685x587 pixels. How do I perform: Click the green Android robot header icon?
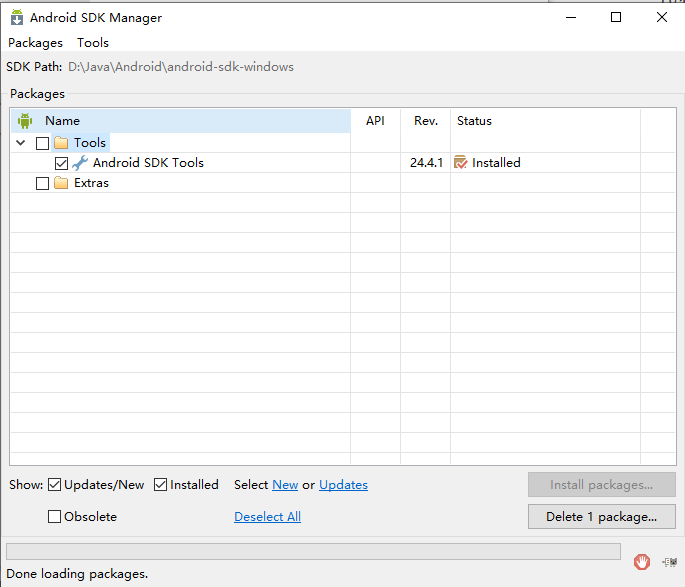[25, 121]
